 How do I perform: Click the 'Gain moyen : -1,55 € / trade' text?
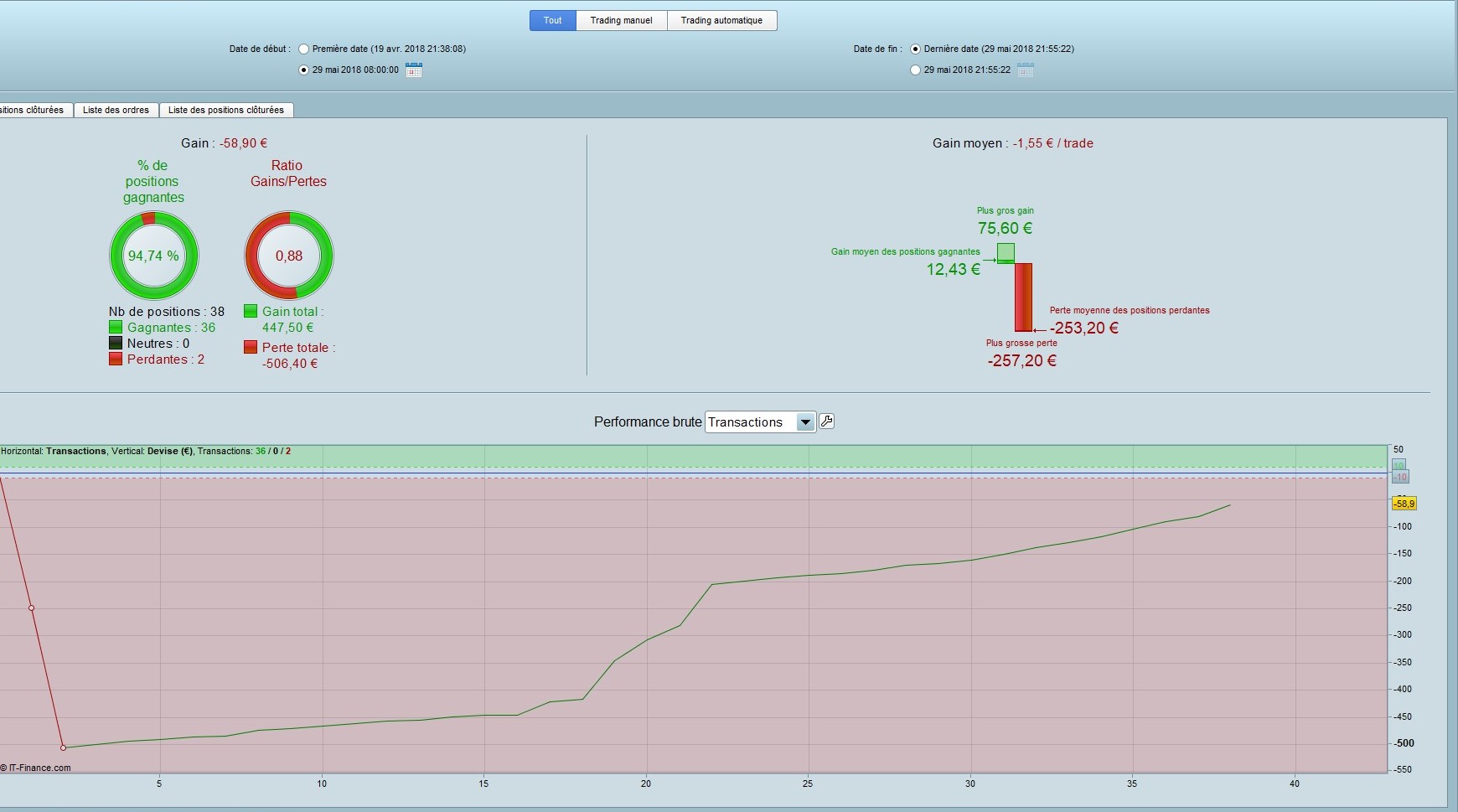pos(1013,143)
